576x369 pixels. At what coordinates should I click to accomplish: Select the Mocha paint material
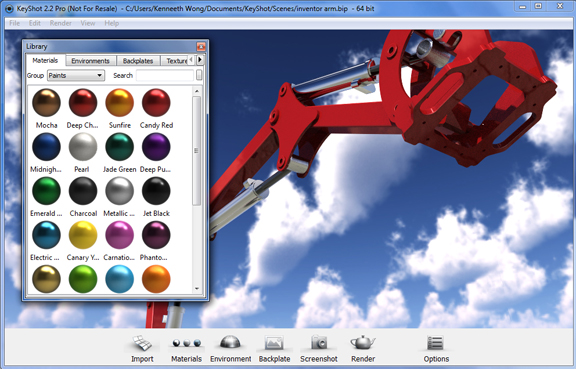(x=46, y=103)
